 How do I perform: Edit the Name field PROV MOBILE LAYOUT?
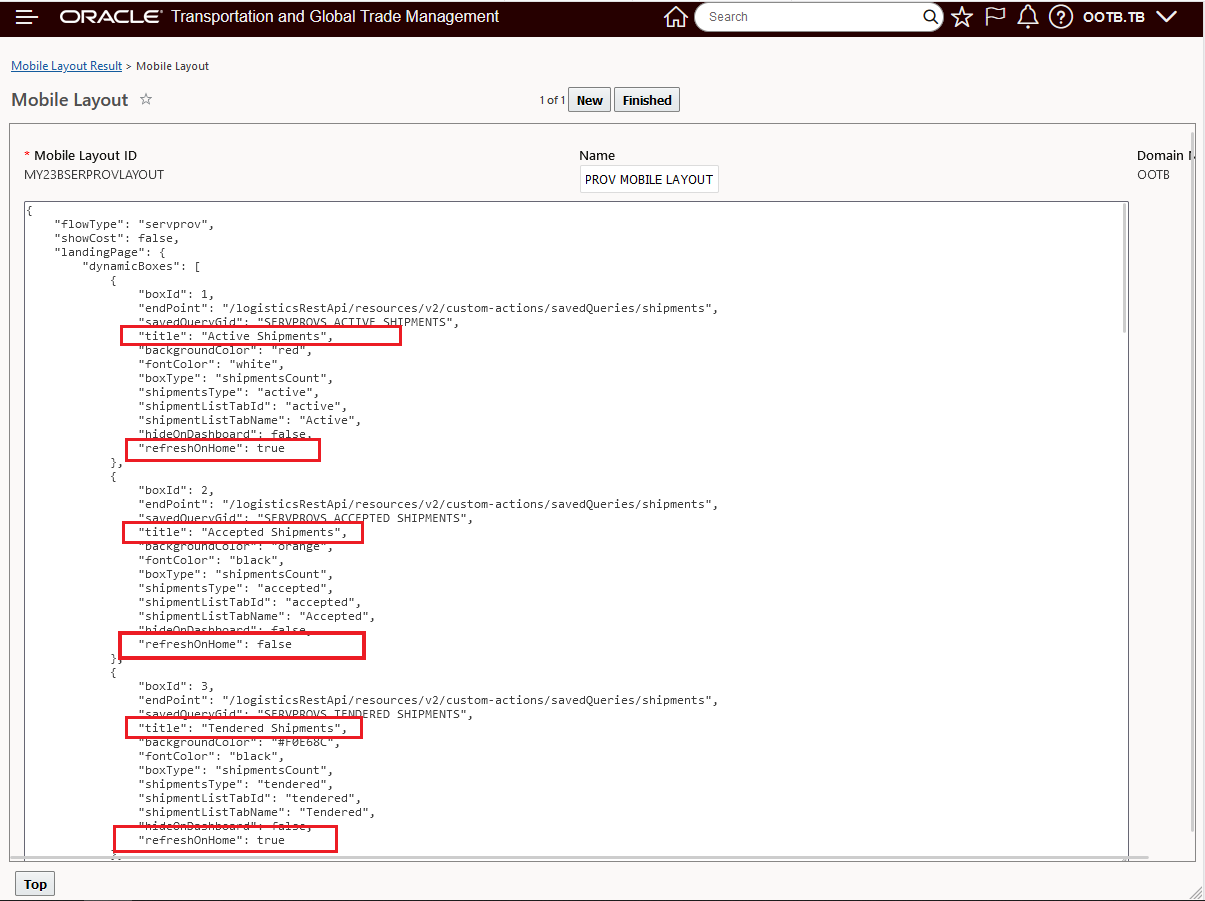click(x=649, y=180)
